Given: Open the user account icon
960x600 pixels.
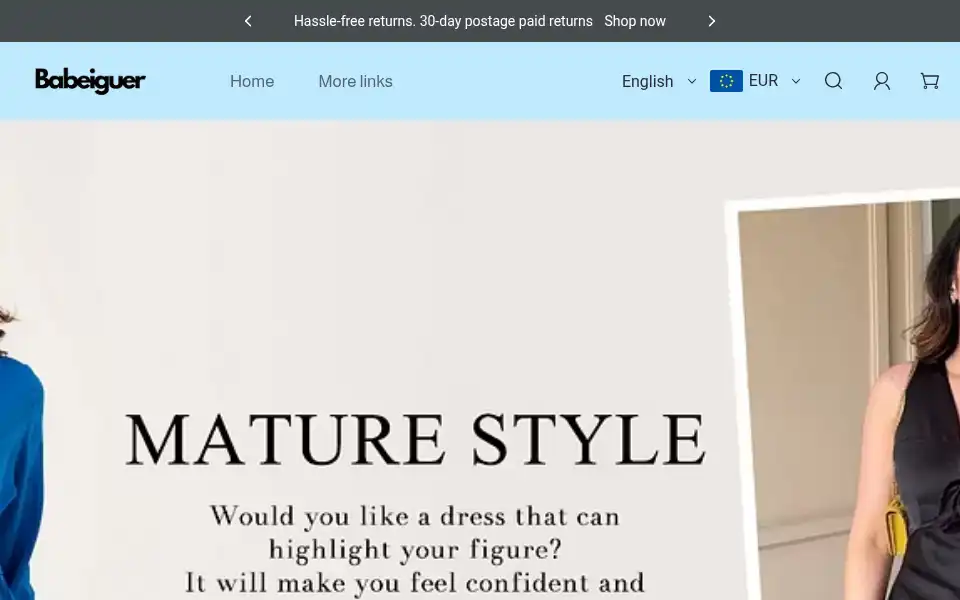Looking at the screenshot, I should [x=882, y=81].
